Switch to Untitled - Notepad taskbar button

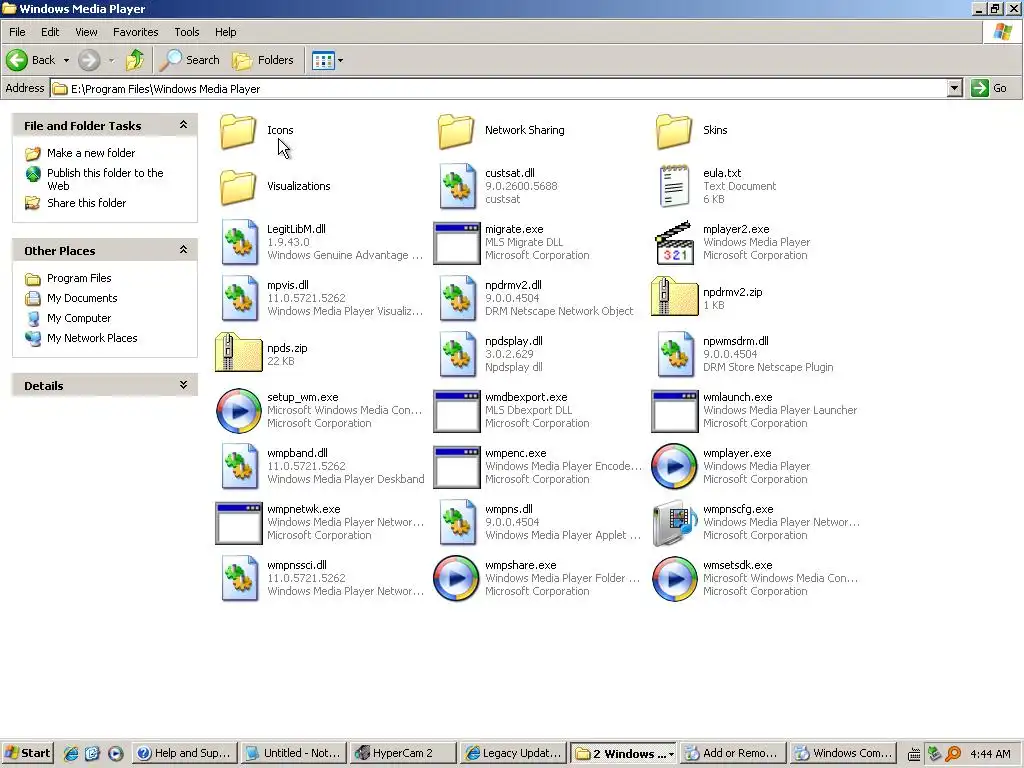293,754
